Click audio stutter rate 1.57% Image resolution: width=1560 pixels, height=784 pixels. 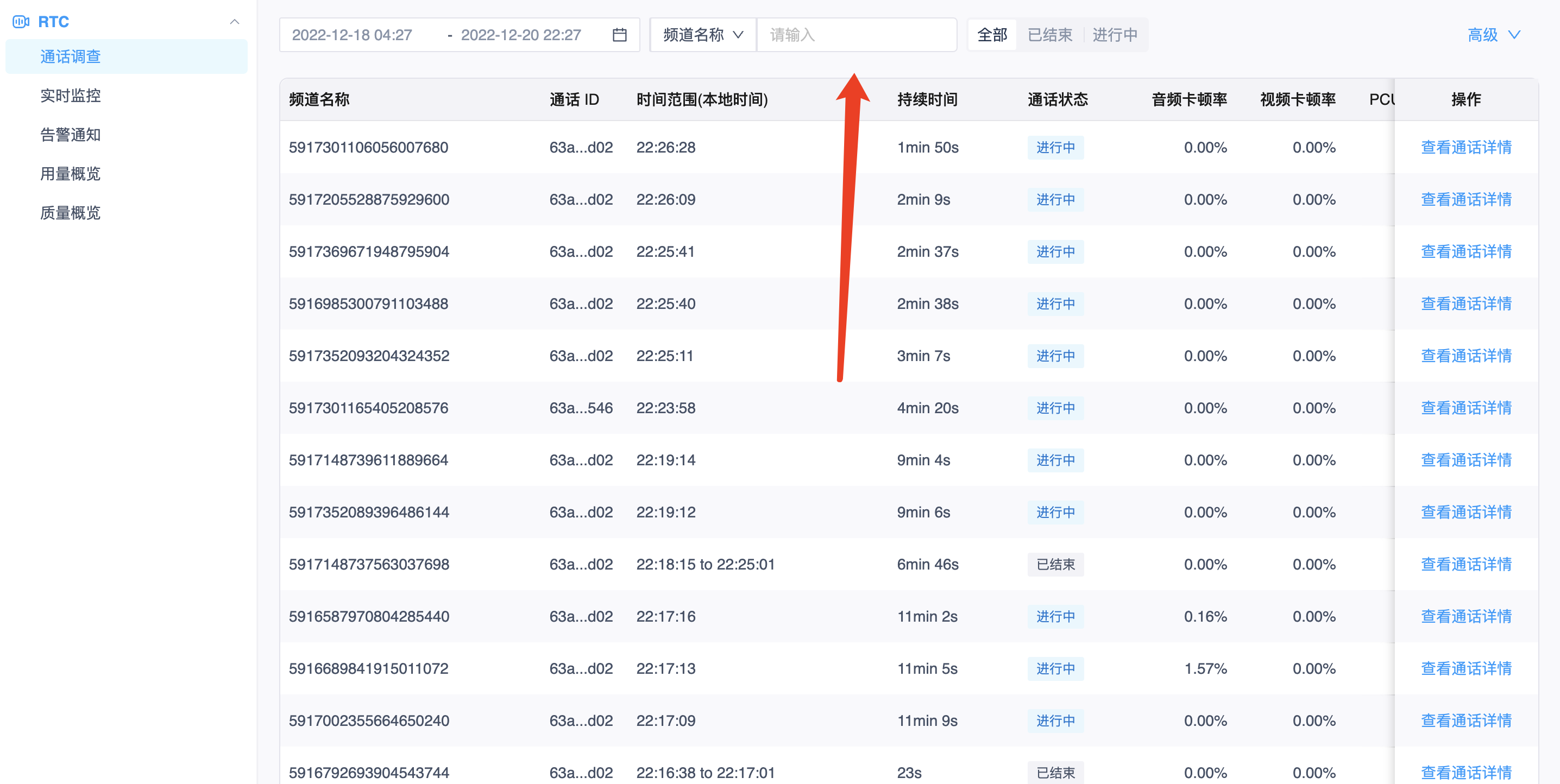tap(1205, 668)
